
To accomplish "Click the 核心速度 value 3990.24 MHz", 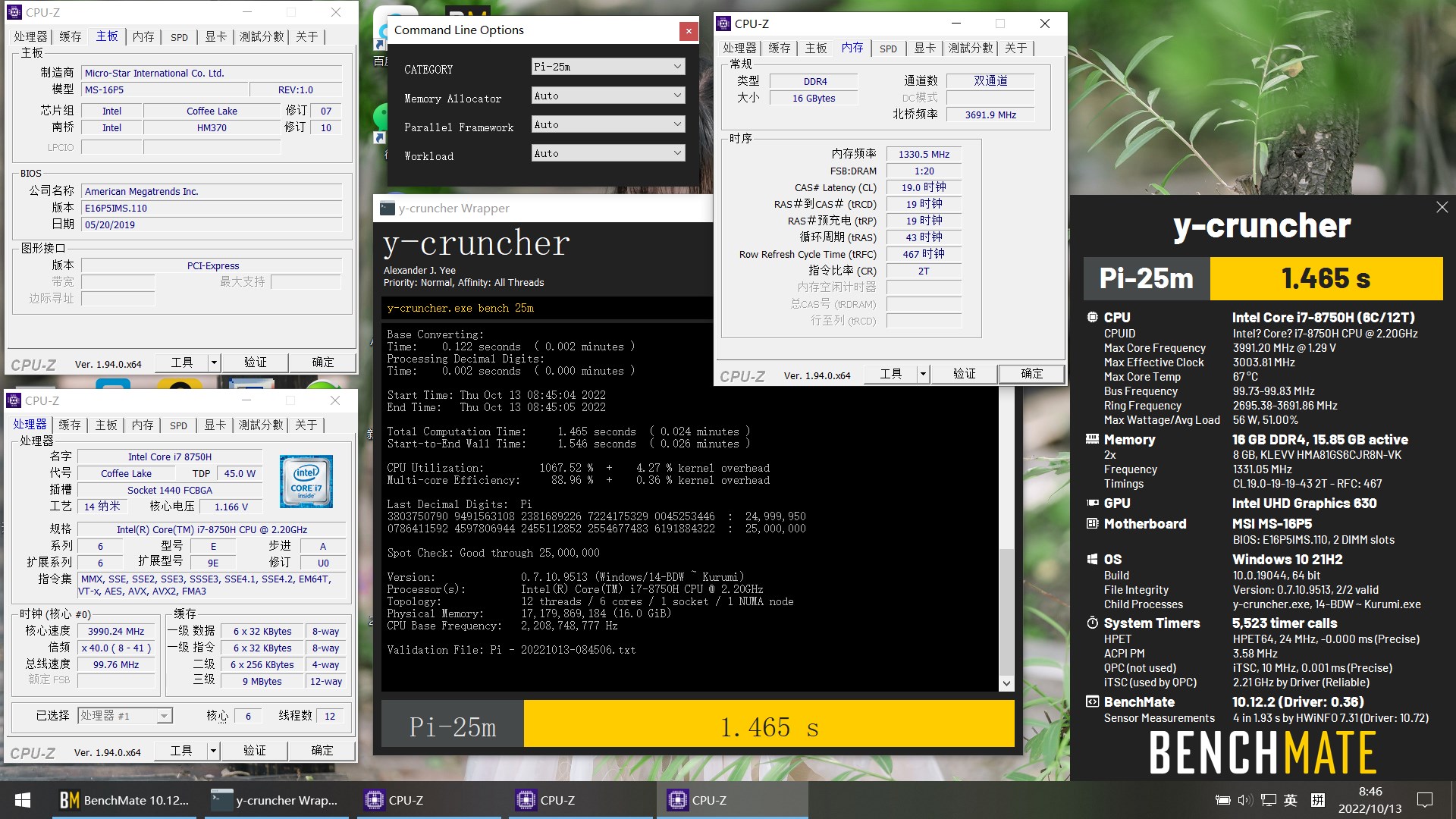I will click(x=116, y=631).
